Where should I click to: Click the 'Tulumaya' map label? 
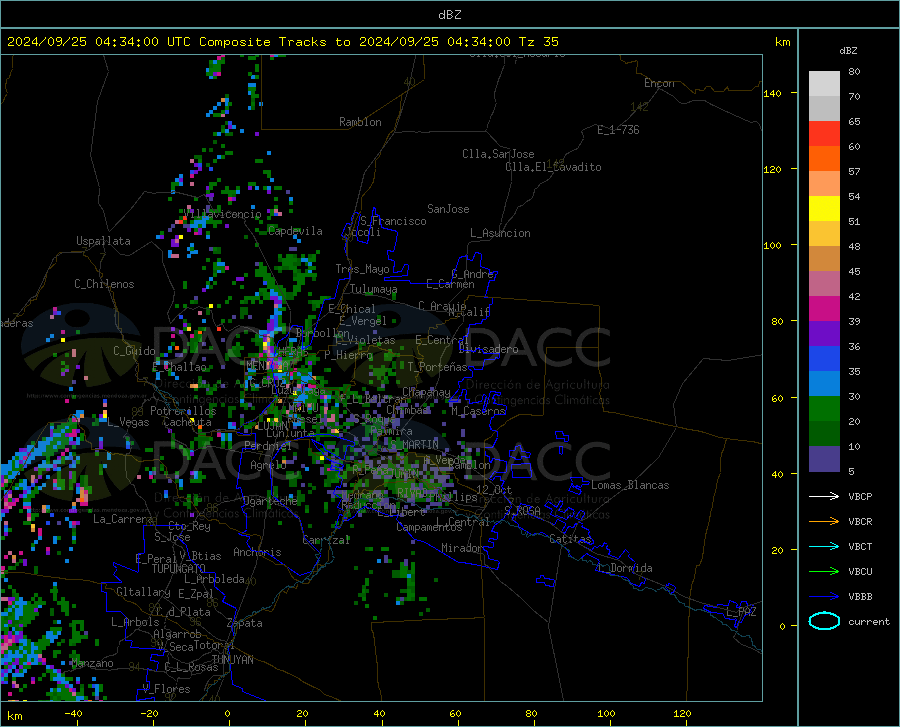click(373, 289)
